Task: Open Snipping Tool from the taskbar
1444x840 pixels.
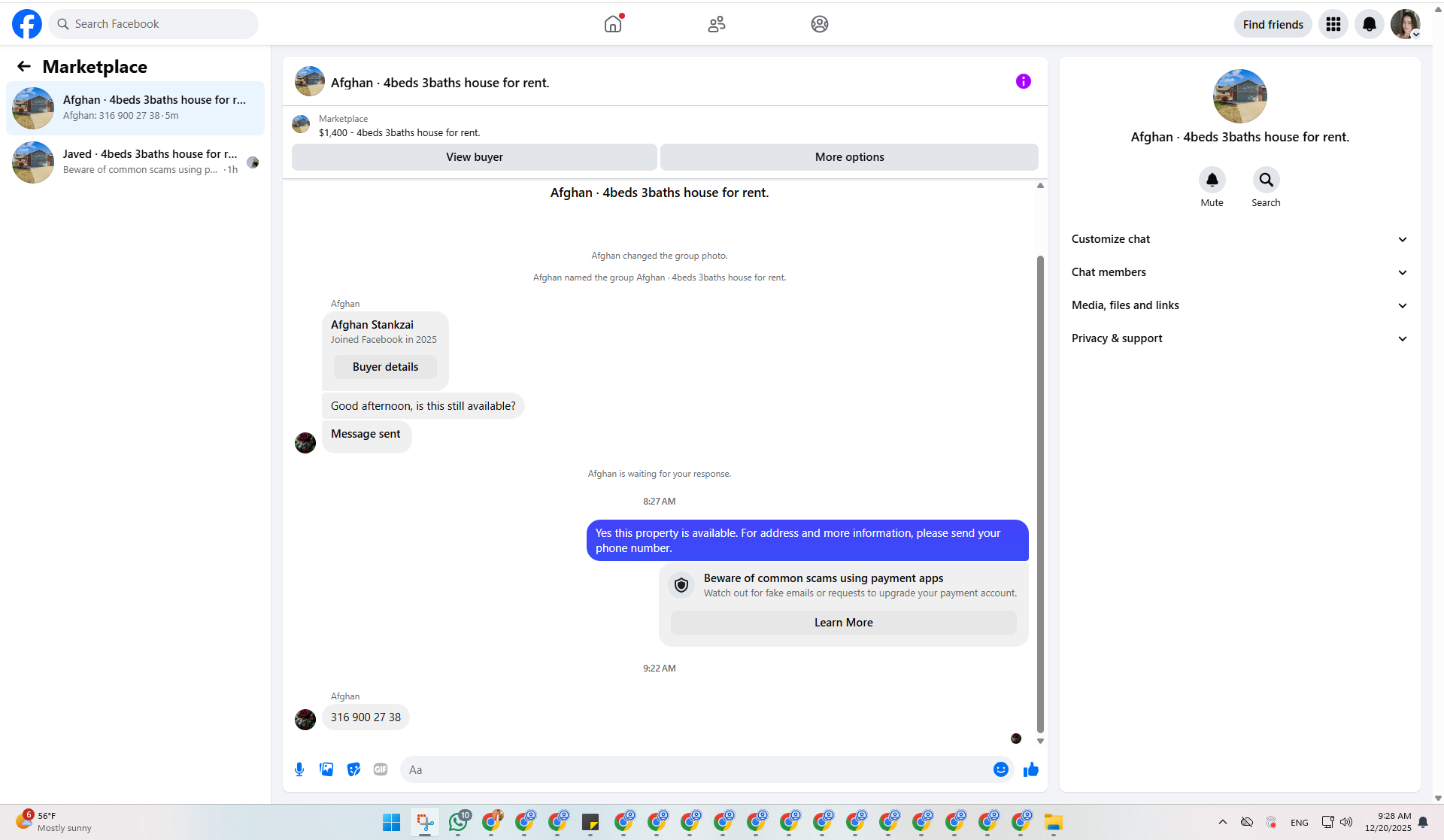Action: click(425, 822)
